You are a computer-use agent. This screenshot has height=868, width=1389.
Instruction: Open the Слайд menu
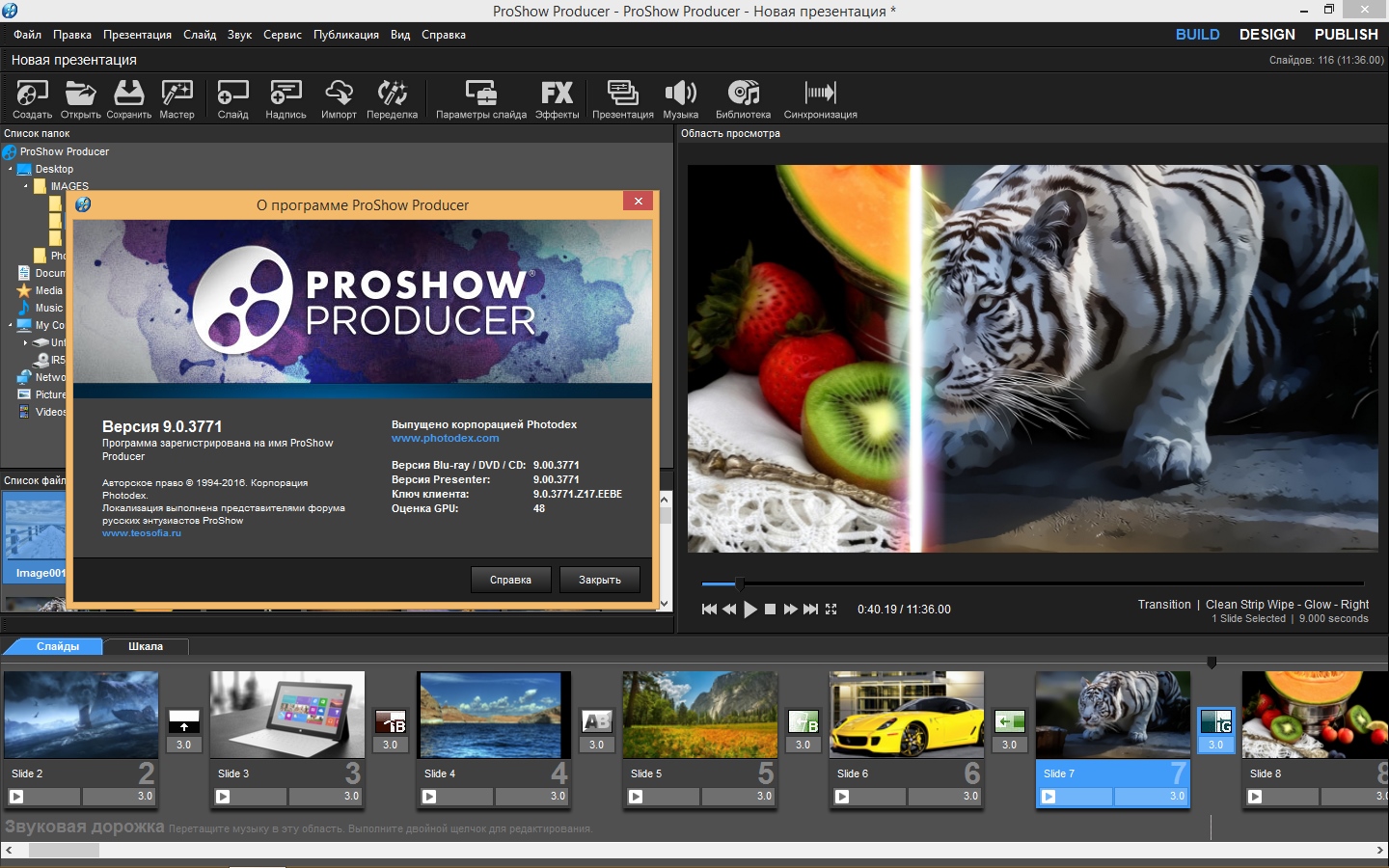[x=200, y=35]
